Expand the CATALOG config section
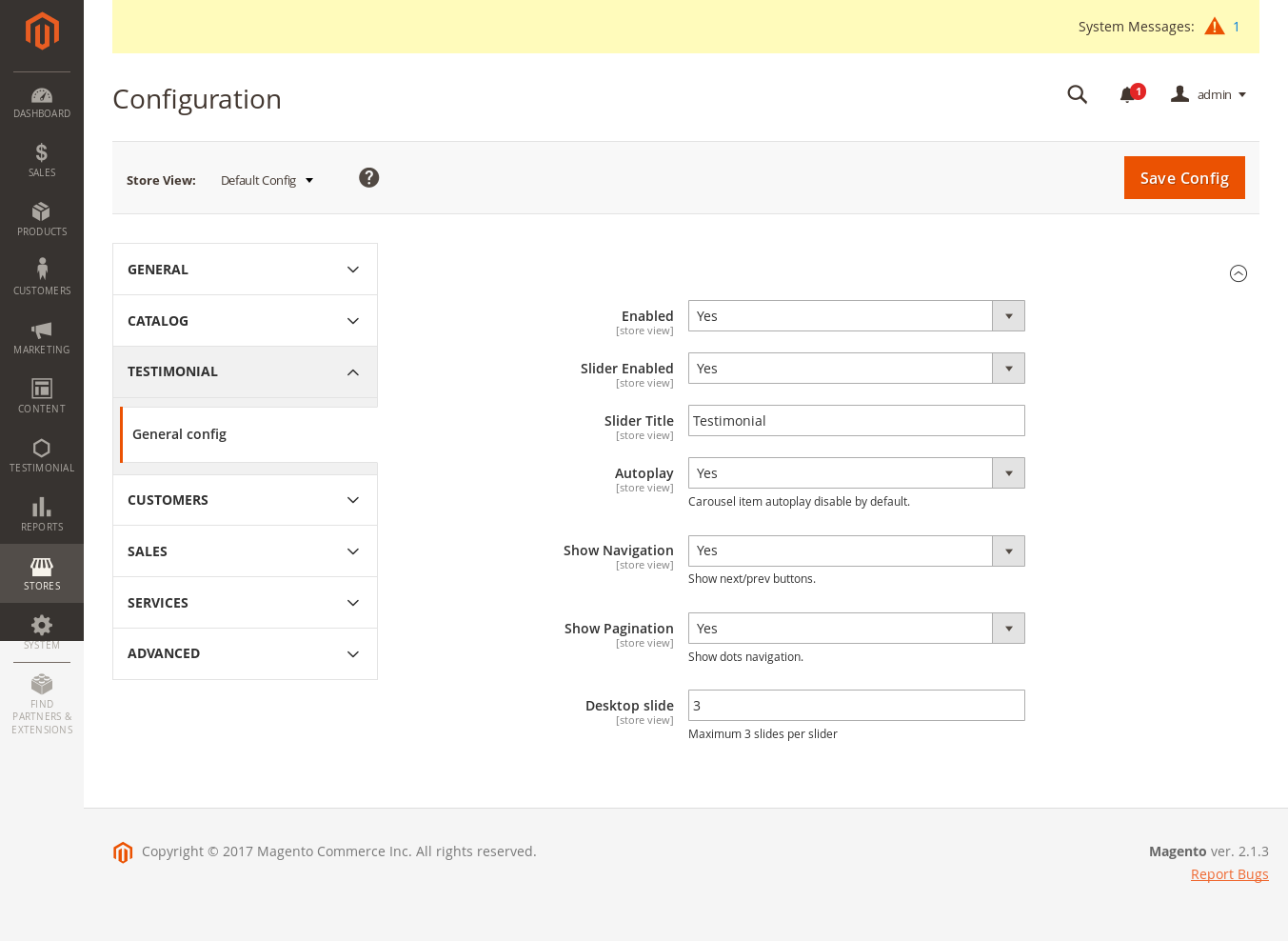The height and width of the screenshot is (941, 1288). (x=245, y=321)
